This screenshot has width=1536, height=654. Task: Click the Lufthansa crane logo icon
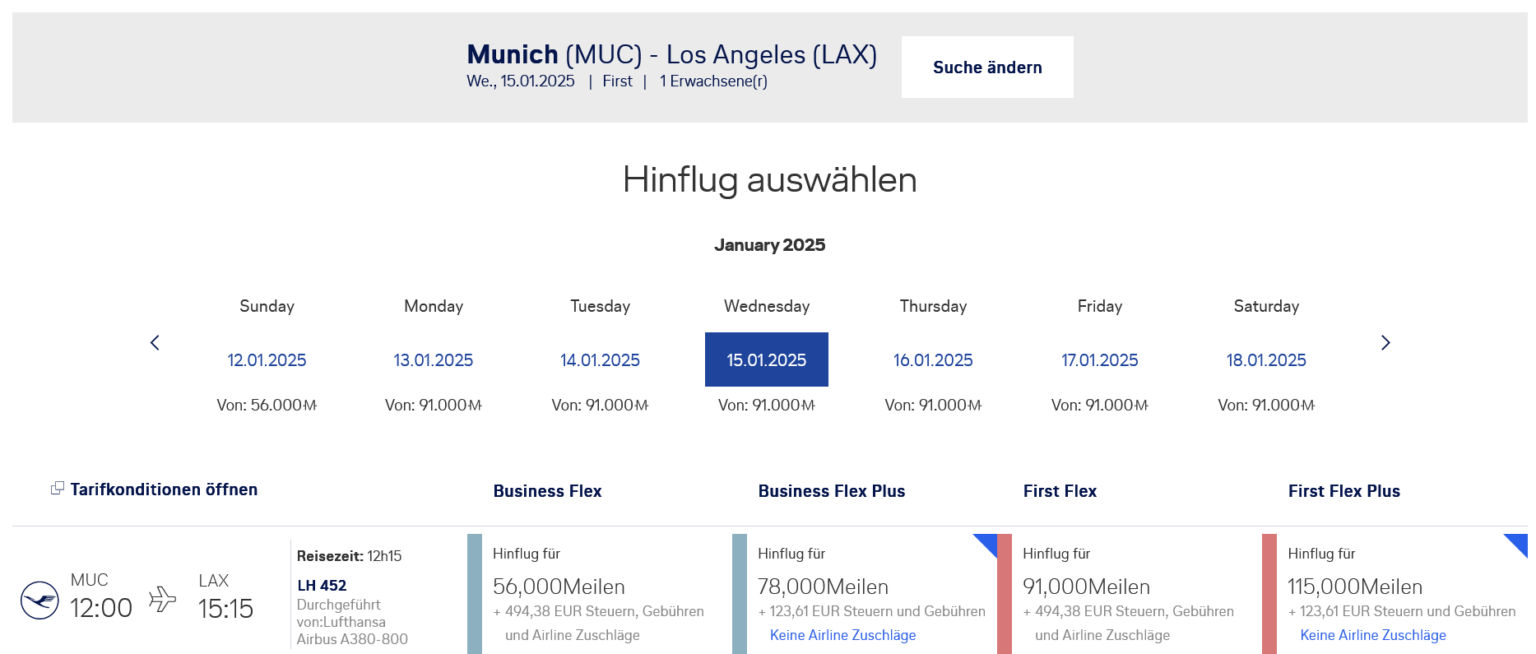point(40,600)
